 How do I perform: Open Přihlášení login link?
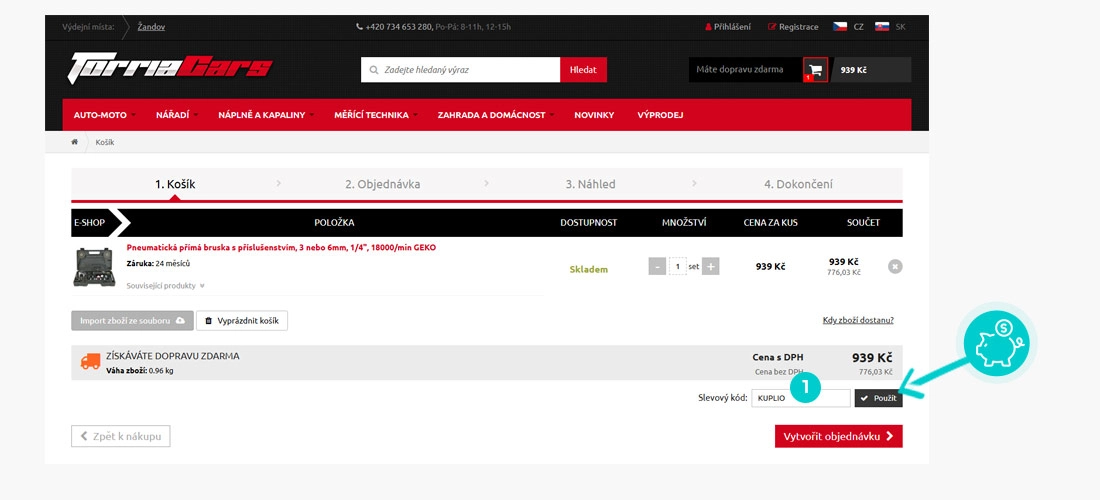coord(727,27)
